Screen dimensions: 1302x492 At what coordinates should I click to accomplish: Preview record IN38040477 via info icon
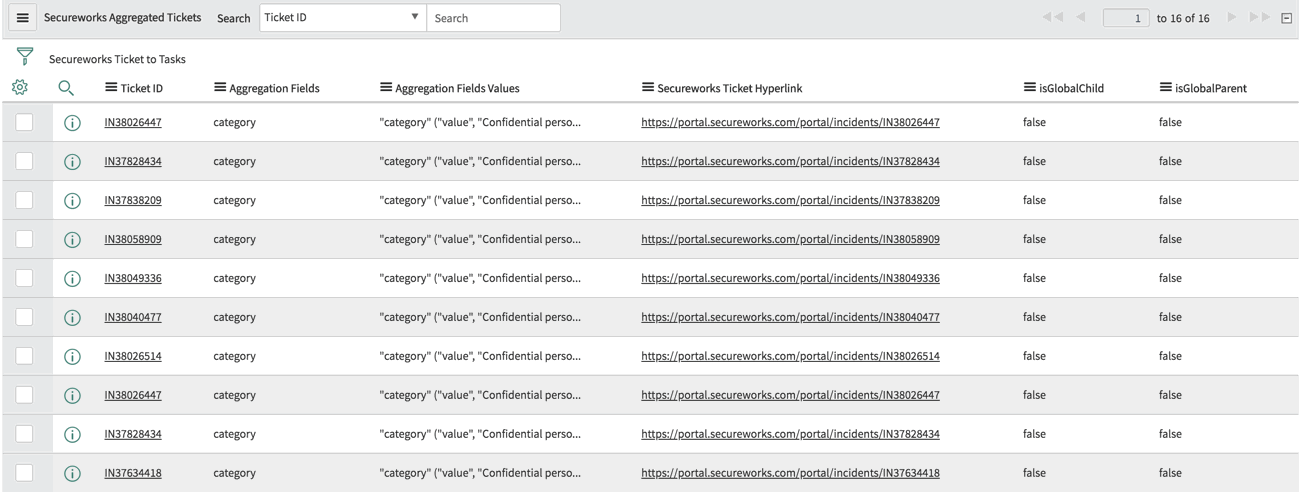tap(72, 318)
